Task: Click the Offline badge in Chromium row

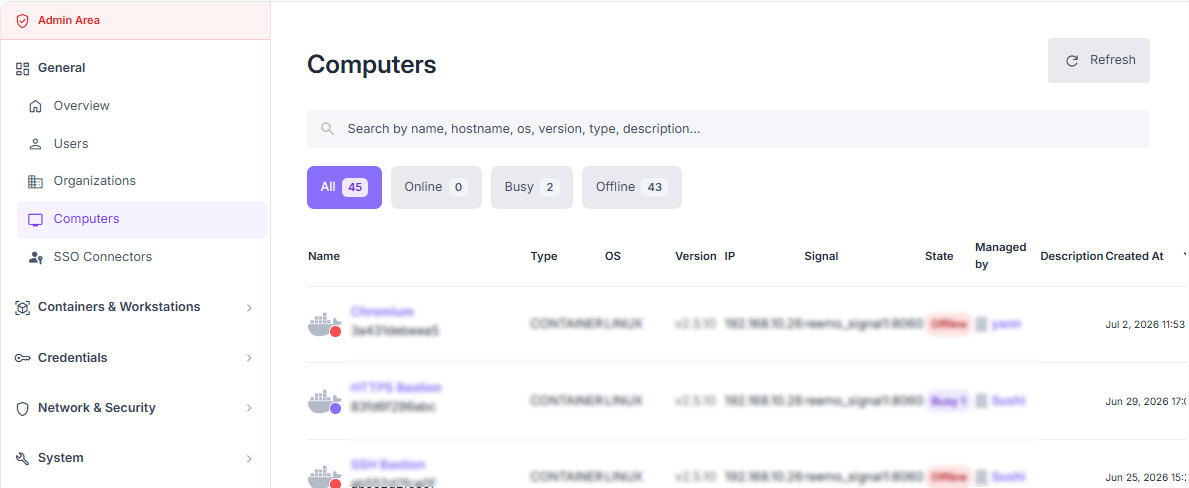Action: click(949, 324)
